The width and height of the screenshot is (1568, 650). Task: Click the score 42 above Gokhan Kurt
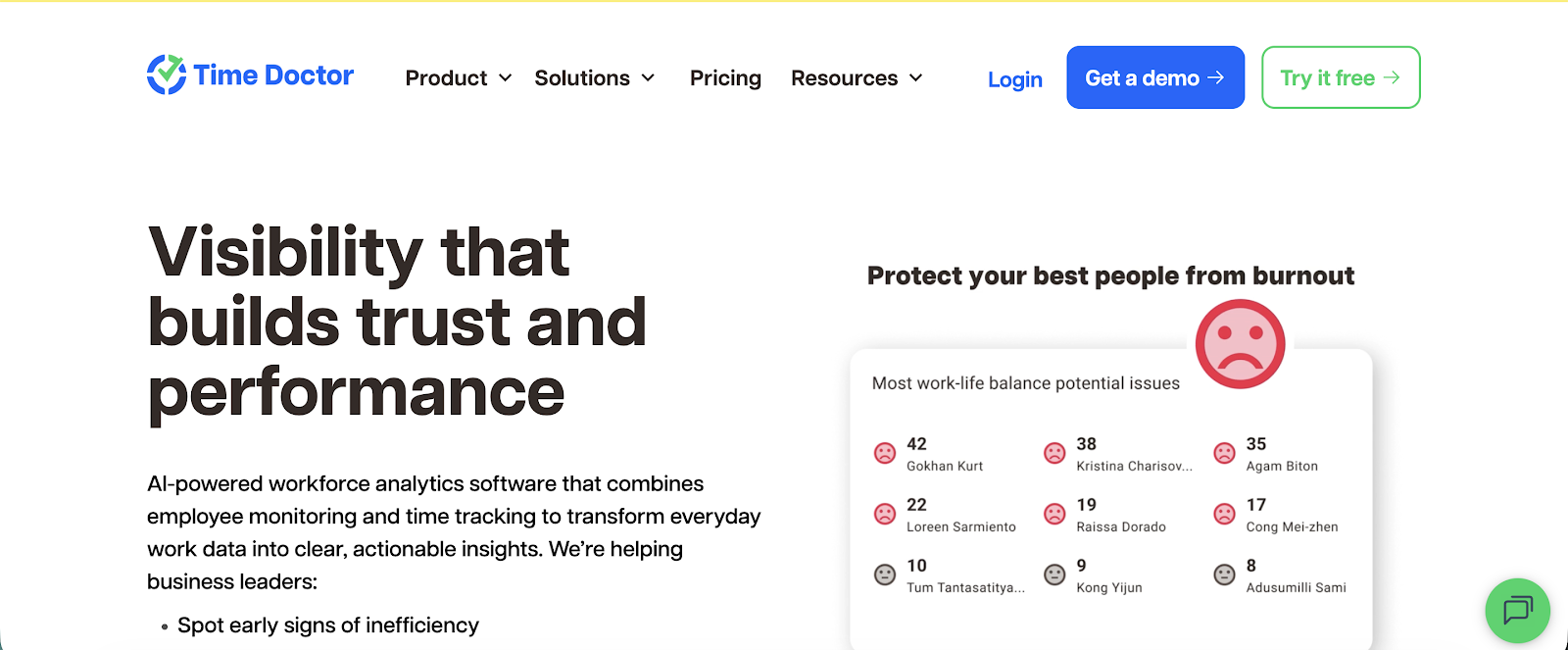[x=916, y=444]
